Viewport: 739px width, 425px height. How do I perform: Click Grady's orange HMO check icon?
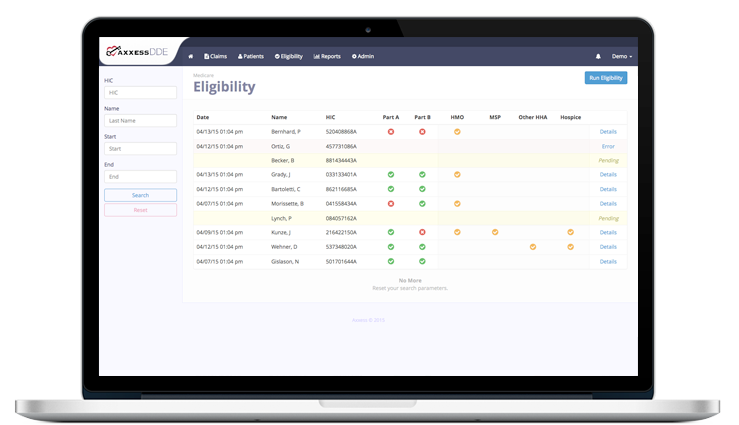point(457,174)
